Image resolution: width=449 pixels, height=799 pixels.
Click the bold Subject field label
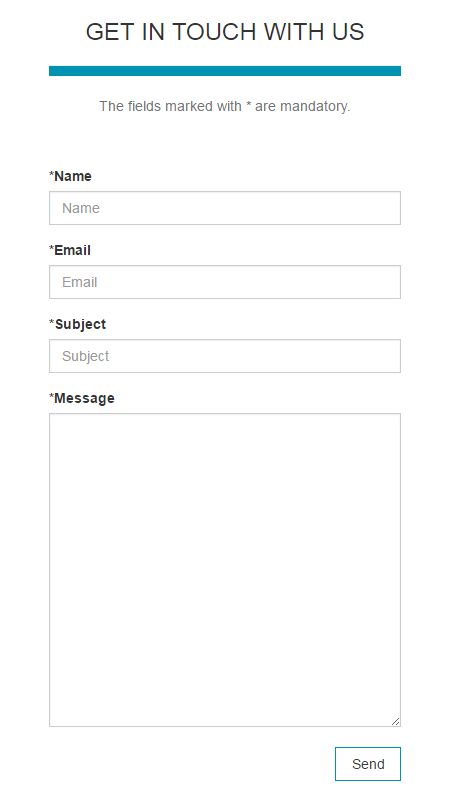[80, 325]
